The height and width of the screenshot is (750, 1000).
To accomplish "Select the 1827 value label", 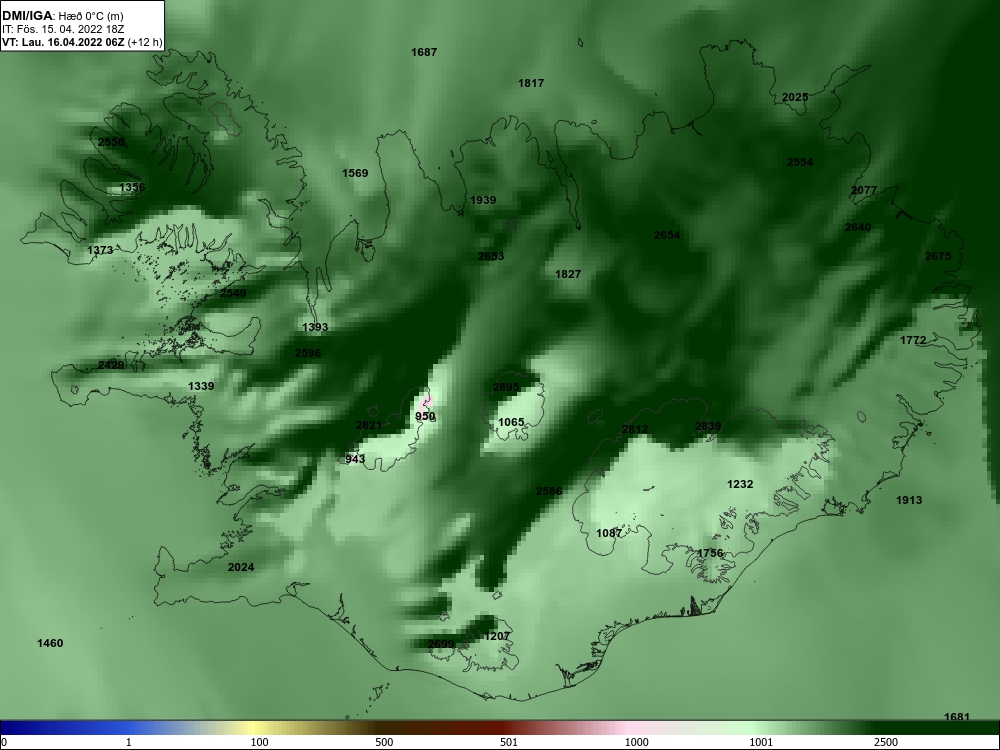I will 568,274.
